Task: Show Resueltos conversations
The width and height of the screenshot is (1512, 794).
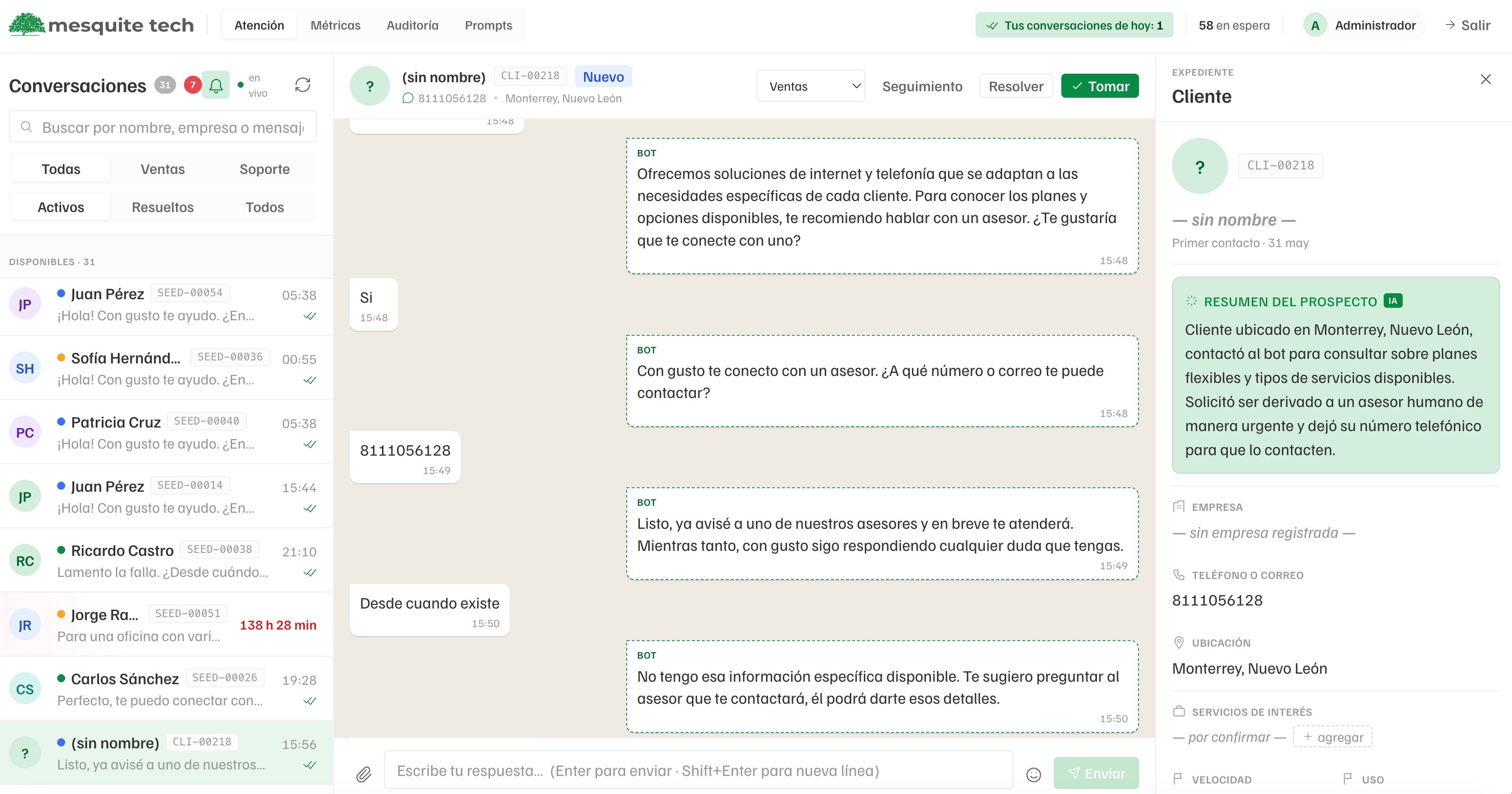Action: point(162,207)
